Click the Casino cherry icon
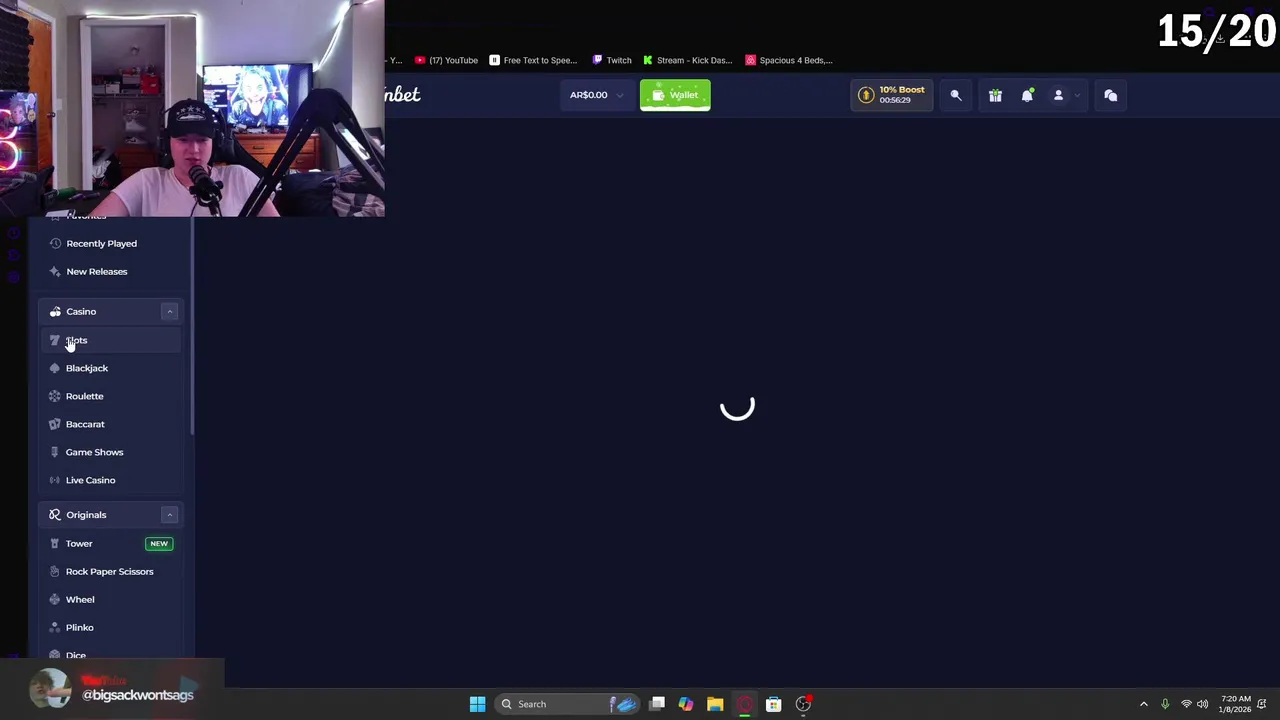This screenshot has width=1280, height=720. coord(55,312)
